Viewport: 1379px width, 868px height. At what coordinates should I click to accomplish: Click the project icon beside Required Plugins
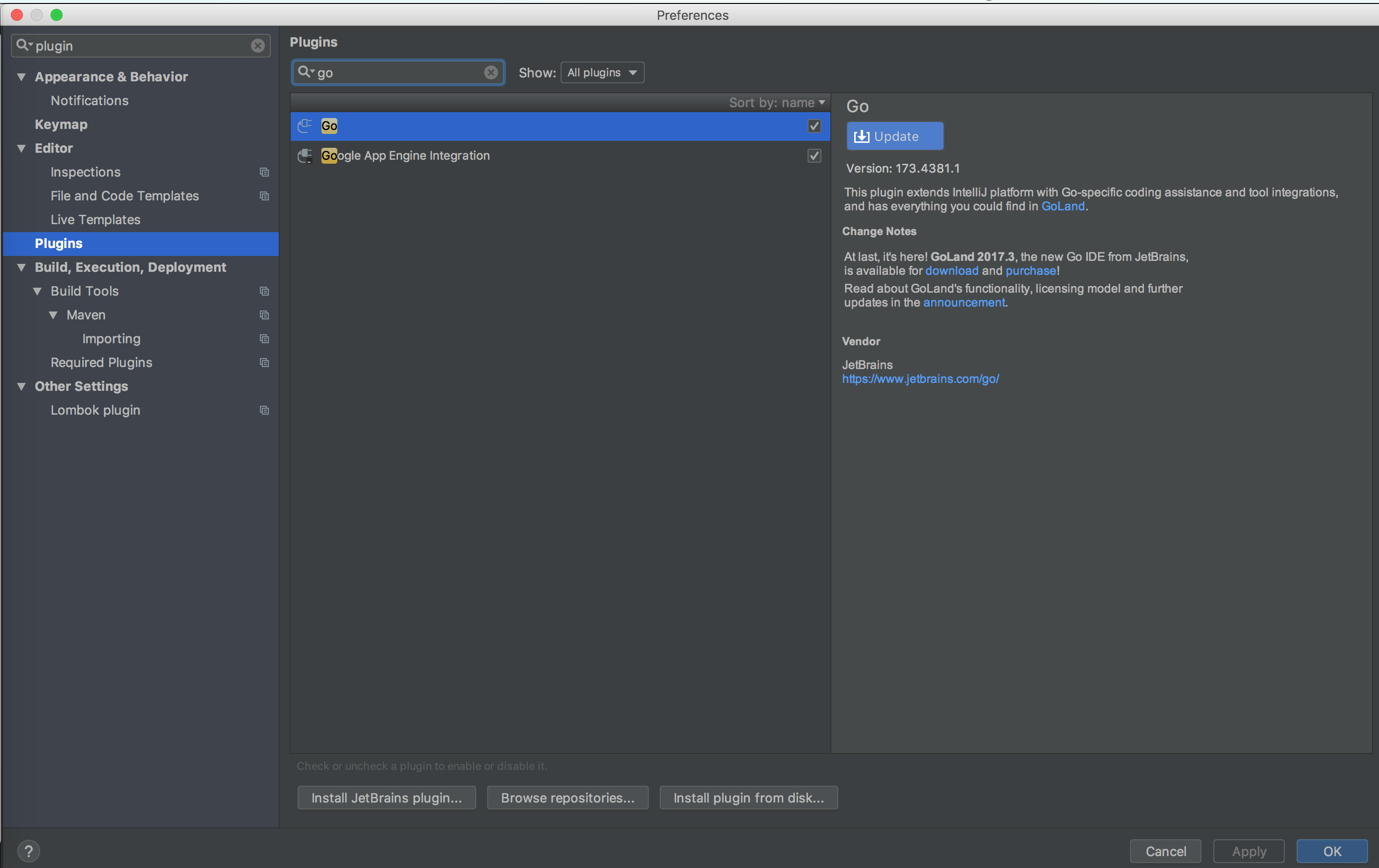pyautogui.click(x=264, y=363)
